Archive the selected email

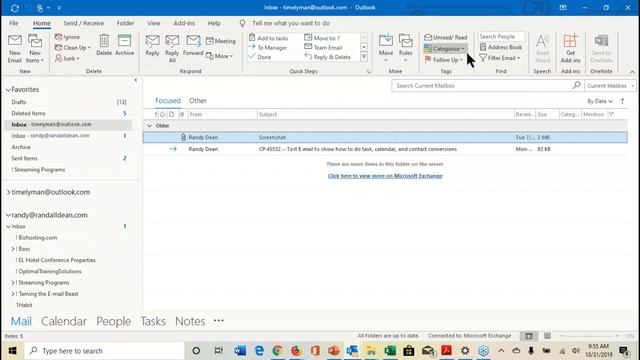point(124,45)
